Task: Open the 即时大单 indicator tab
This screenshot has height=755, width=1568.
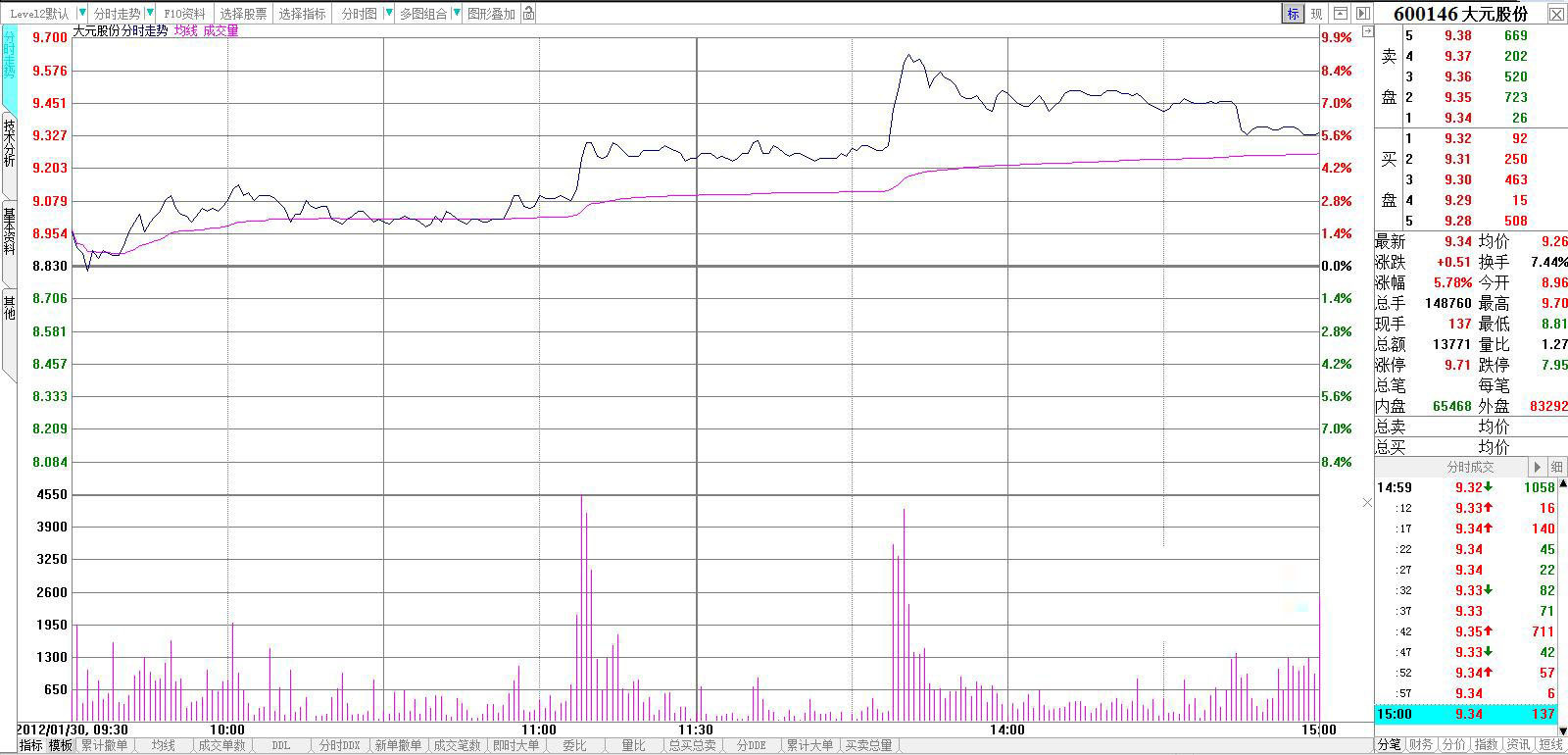Action: [x=516, y=745]
